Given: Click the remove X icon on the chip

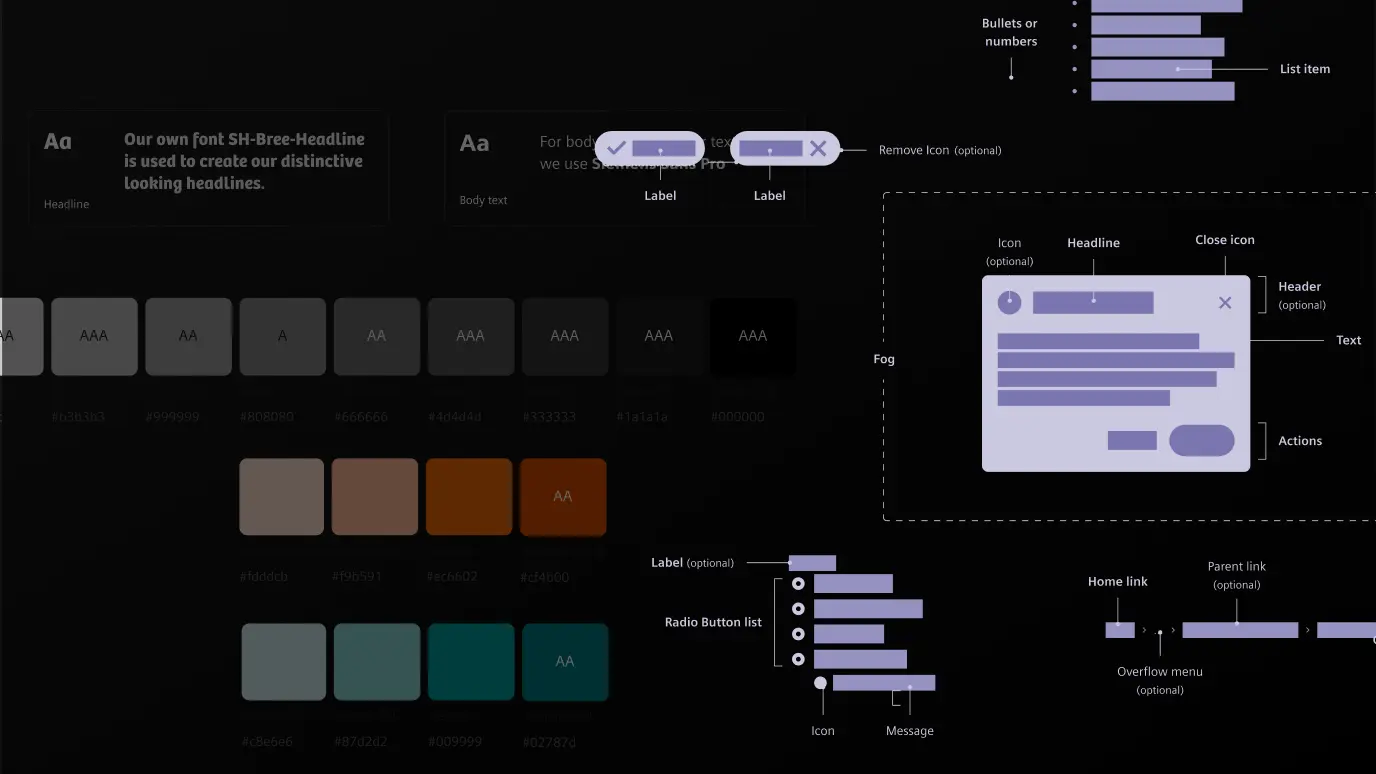Looking at the screenshot, I should click(818, 149).
